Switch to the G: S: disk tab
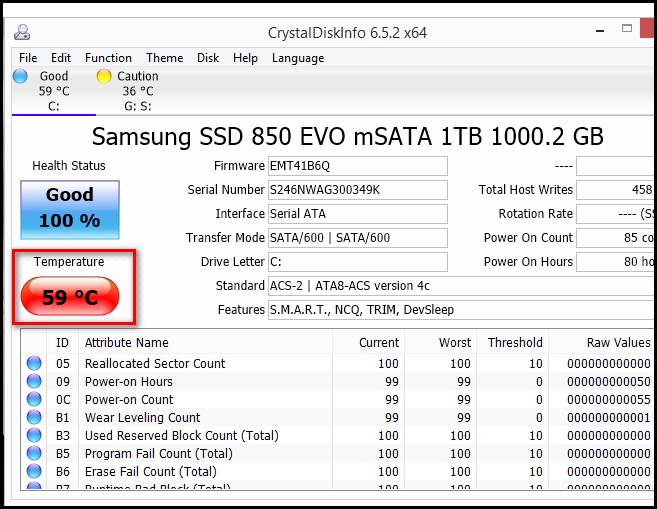Image resolution: width=657 pixels, height=509 pixels. tap(137, 91)
